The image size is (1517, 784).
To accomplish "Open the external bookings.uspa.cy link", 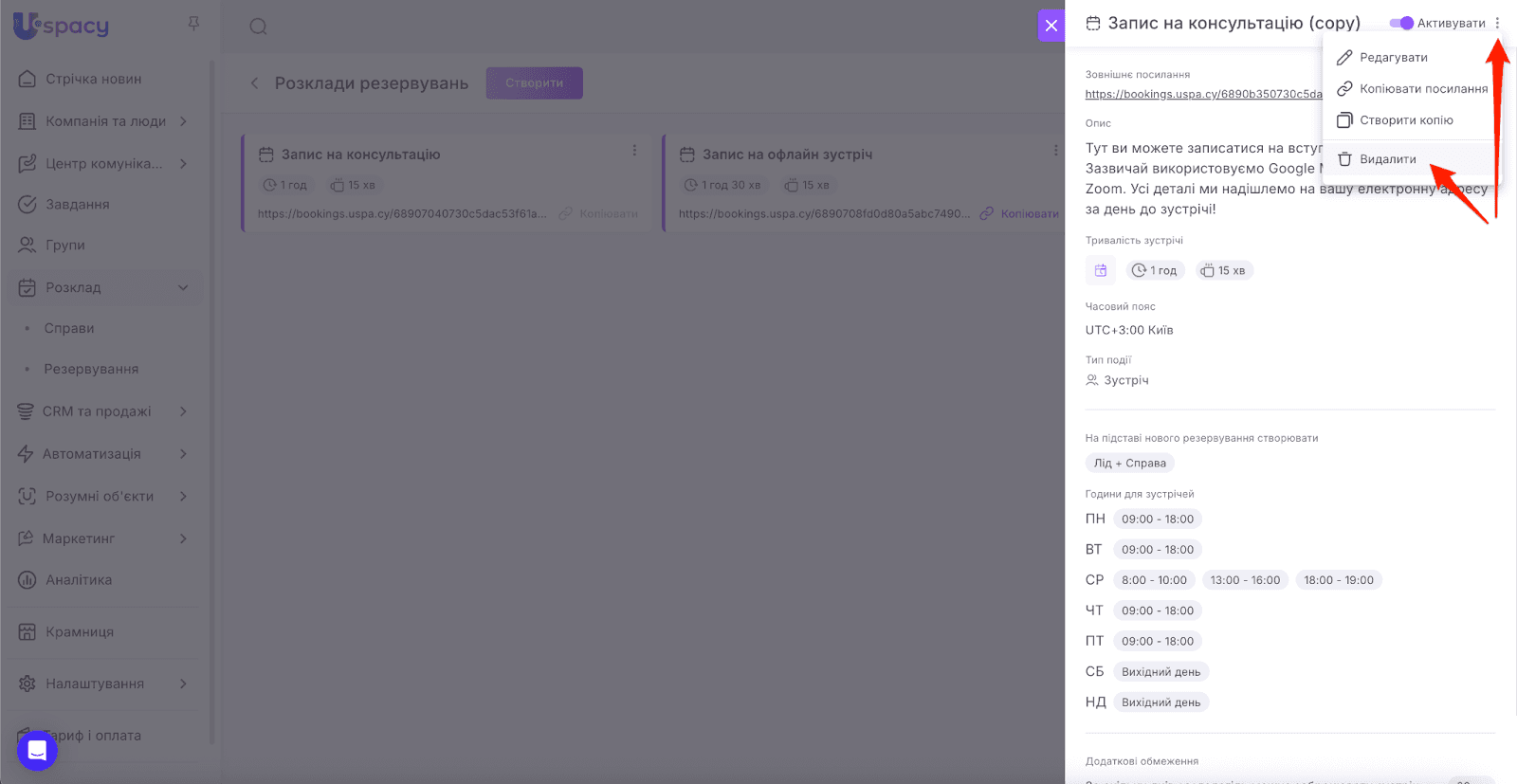I will 1202,95.
